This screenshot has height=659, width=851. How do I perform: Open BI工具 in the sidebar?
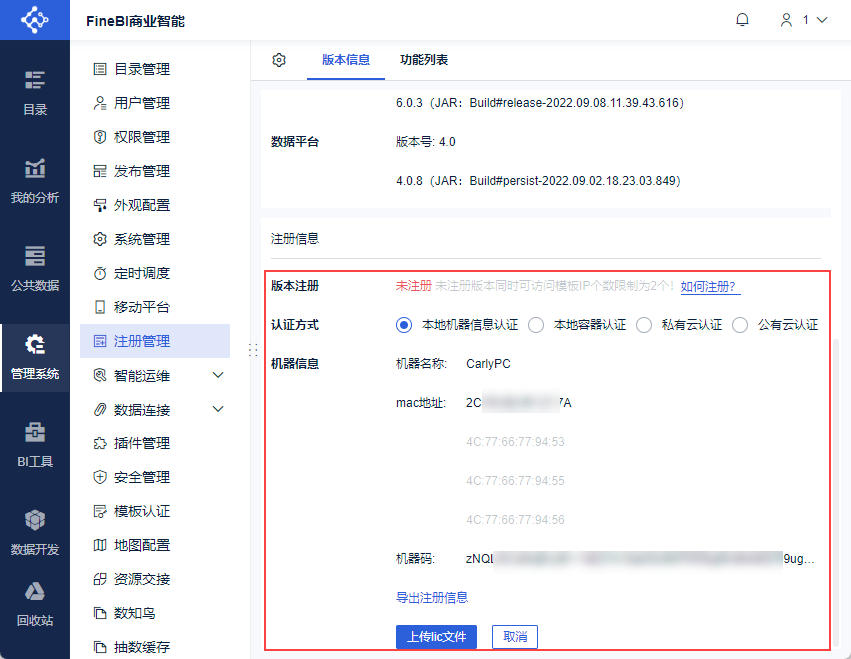(35, 446)
